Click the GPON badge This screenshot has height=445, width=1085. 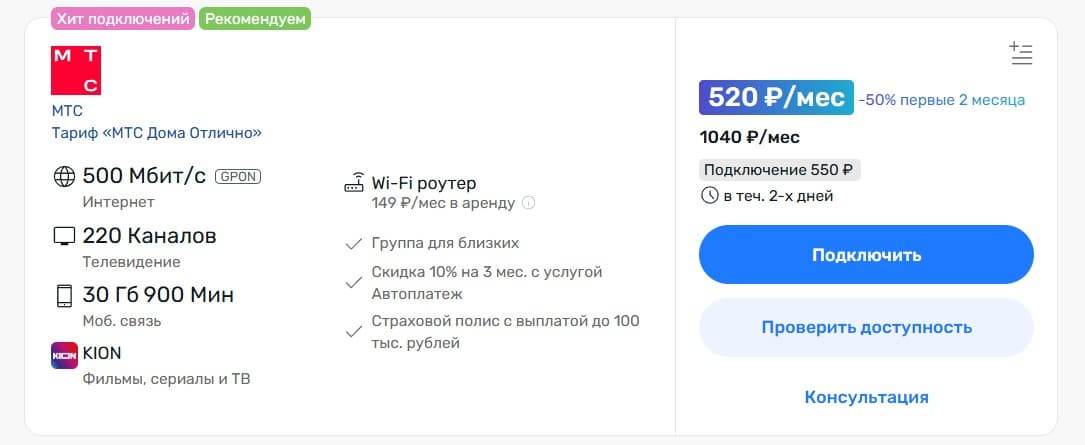point(238,176)
